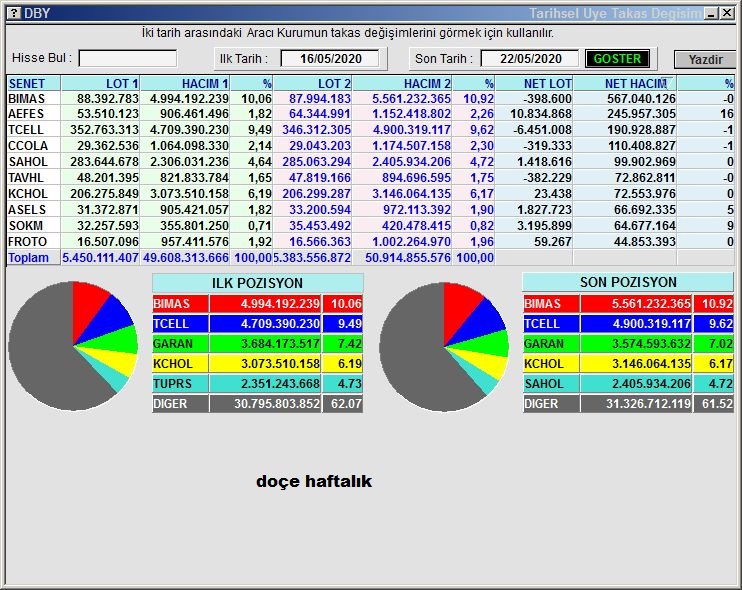
Task: Click total HACIM 2 value 50.914.855.576
Action: point(407,258)
